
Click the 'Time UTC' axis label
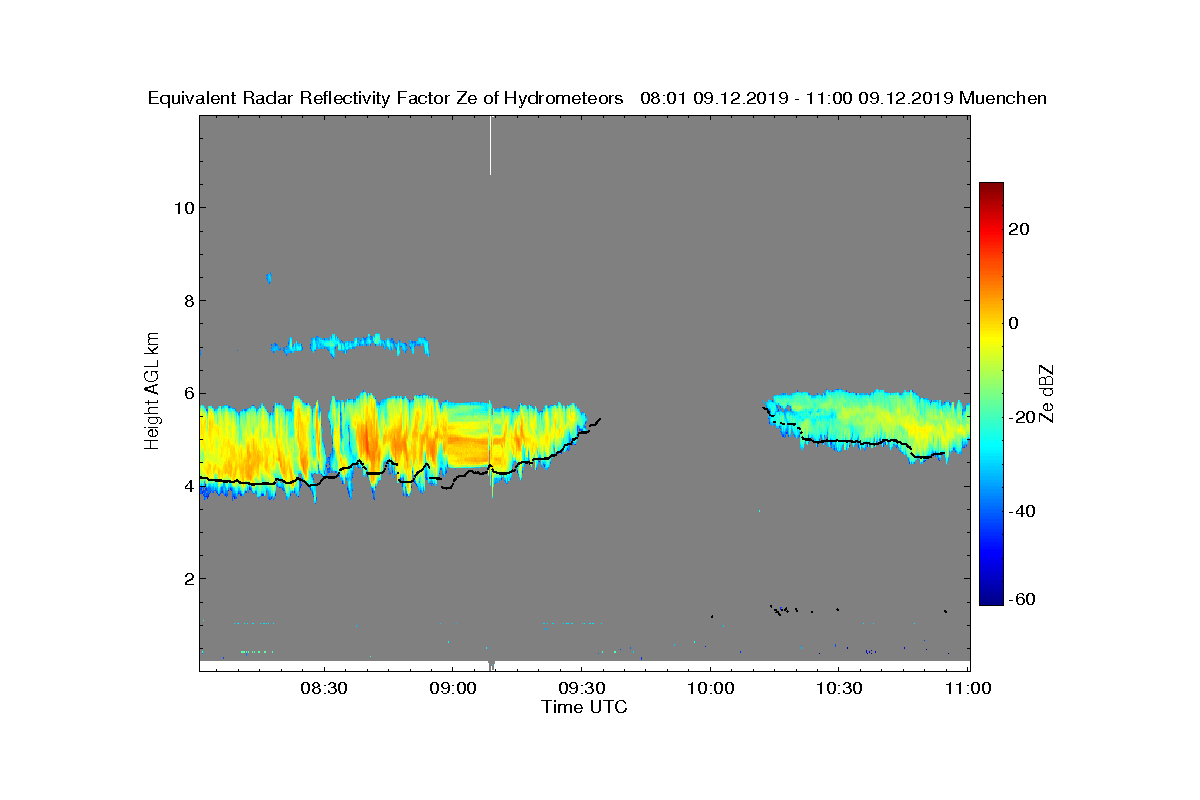[x=585, y=707]
